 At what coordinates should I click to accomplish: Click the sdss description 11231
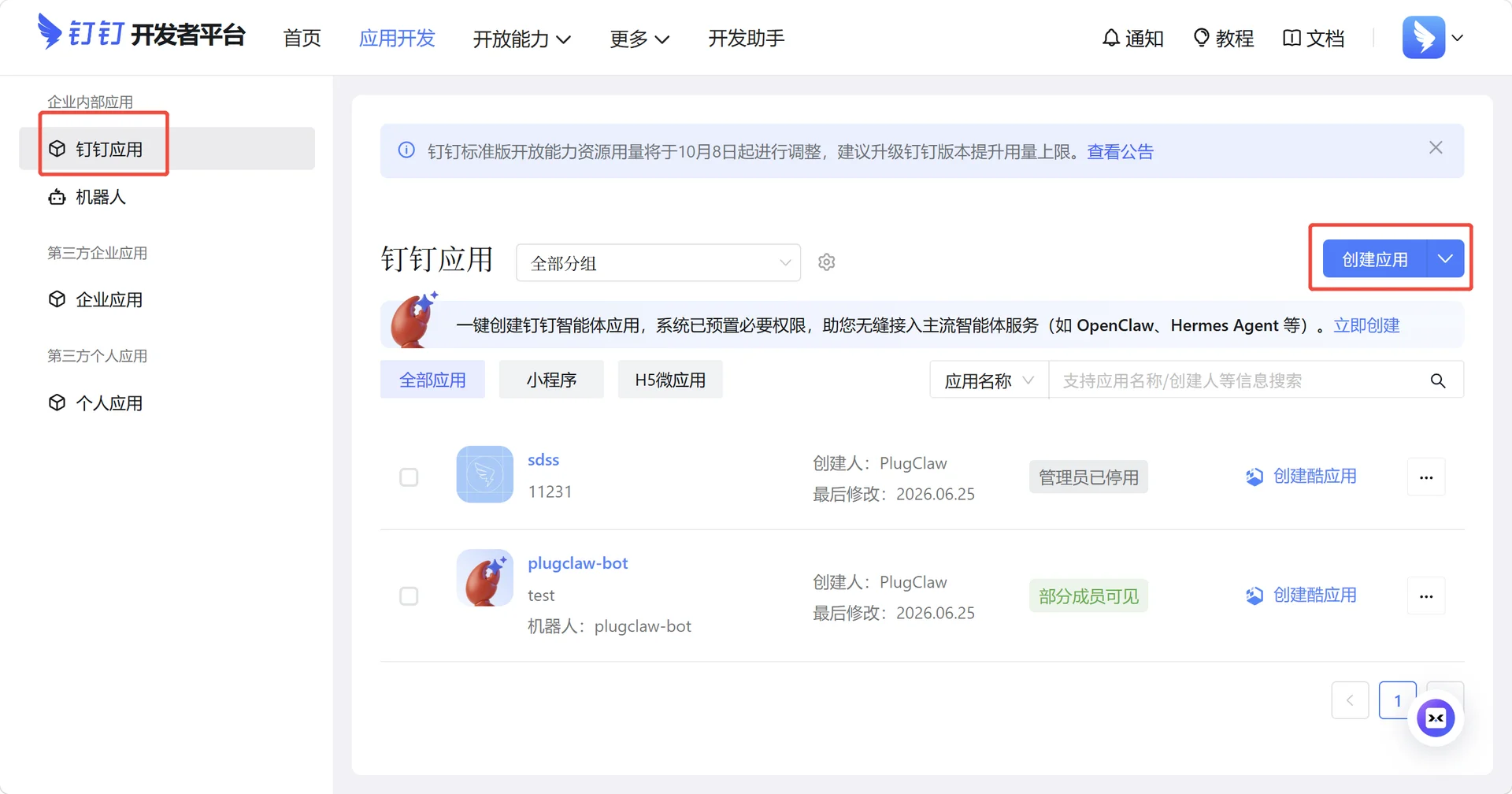tap(550, 492)
